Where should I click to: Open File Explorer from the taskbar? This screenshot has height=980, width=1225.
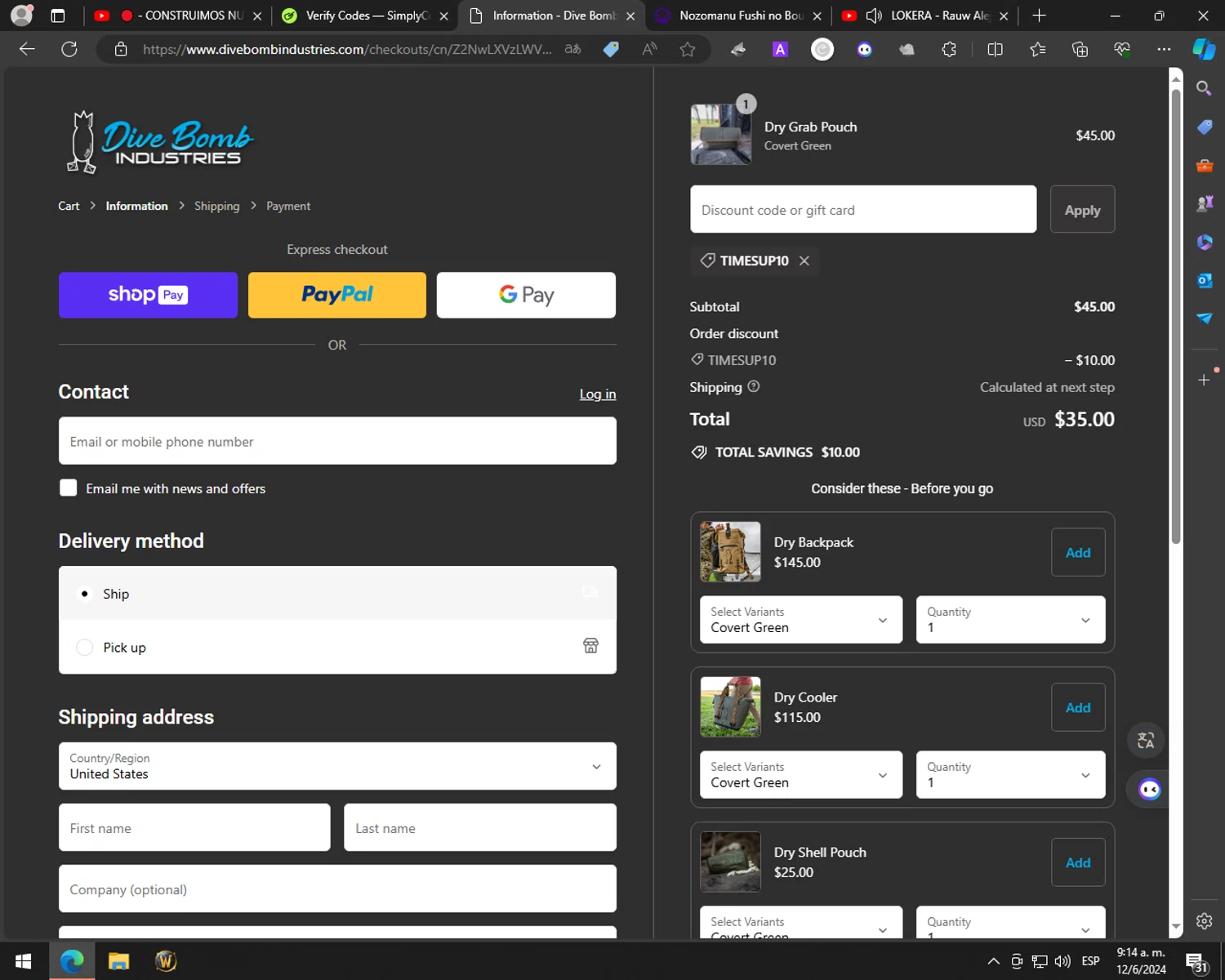pyautogui.click(x=118, y=961)
